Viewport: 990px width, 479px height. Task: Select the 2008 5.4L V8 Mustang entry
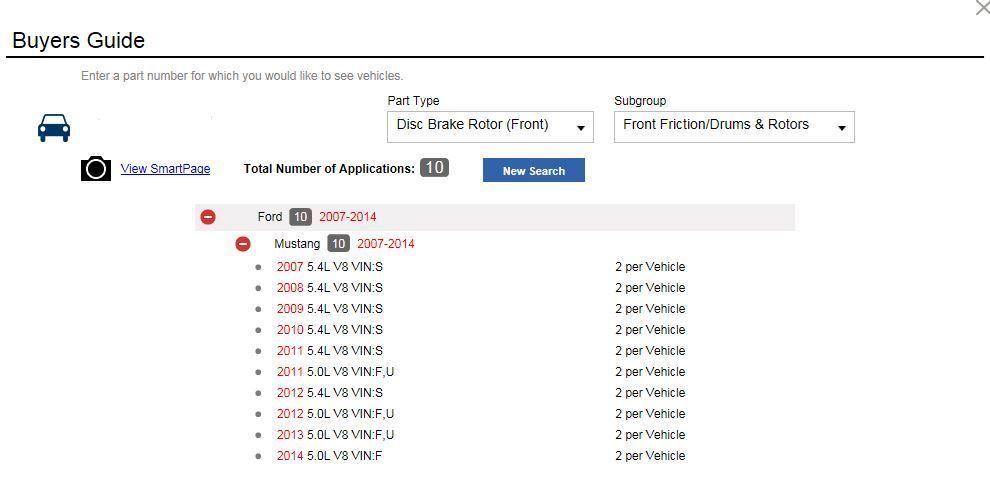[x=330, y=288]
